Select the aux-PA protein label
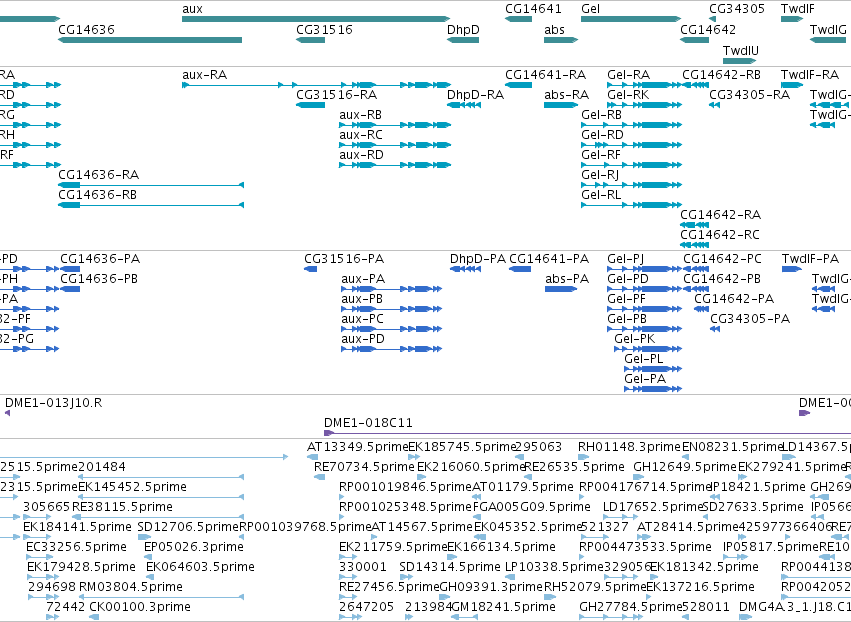This screenshot has height=622, width=851. (x=363, y=278)
